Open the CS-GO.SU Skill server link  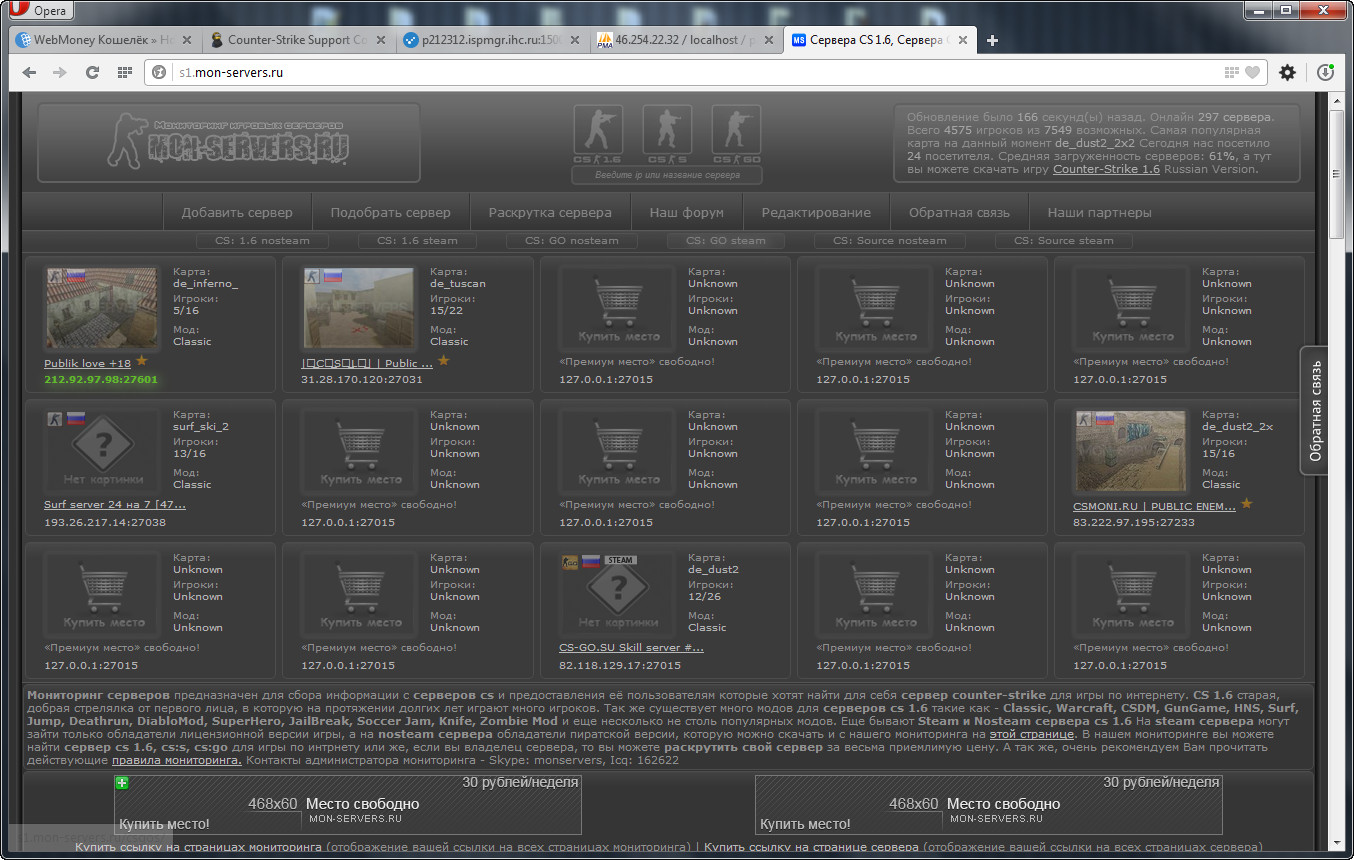tap(631, 648)
